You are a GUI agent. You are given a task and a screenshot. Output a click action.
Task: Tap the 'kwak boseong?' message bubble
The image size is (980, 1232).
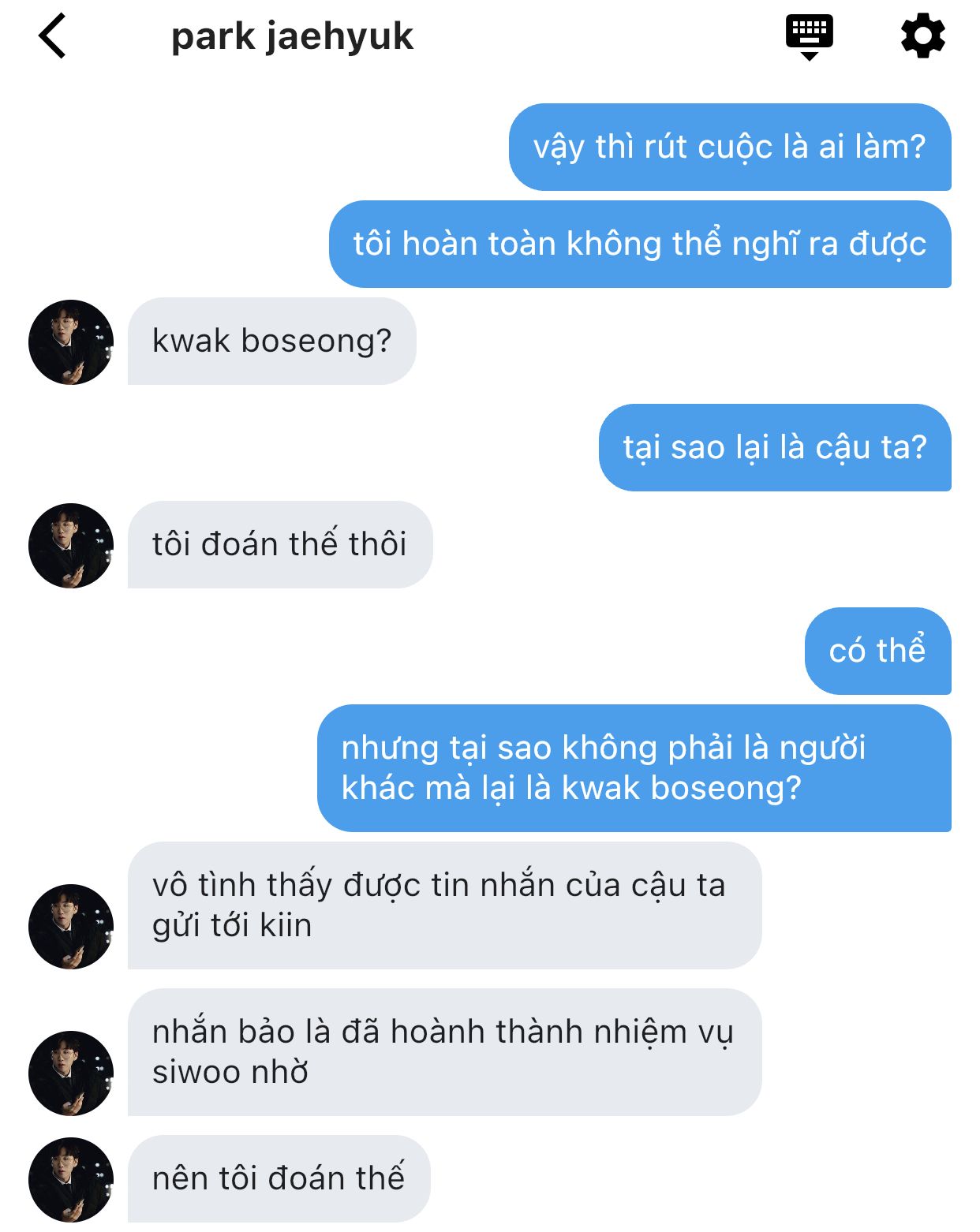click(272, 342)
